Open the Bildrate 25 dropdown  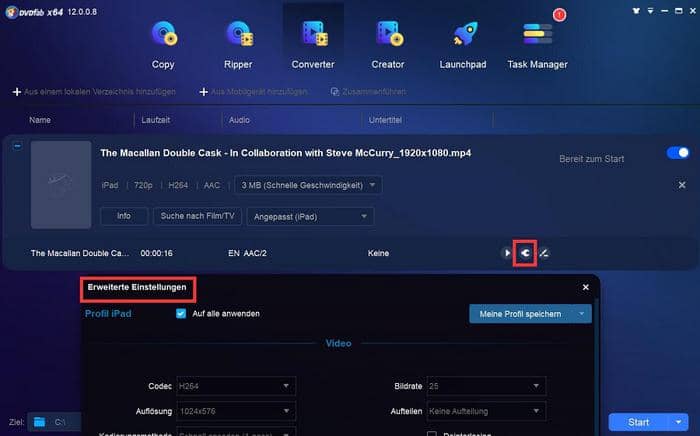click(486, 386)
